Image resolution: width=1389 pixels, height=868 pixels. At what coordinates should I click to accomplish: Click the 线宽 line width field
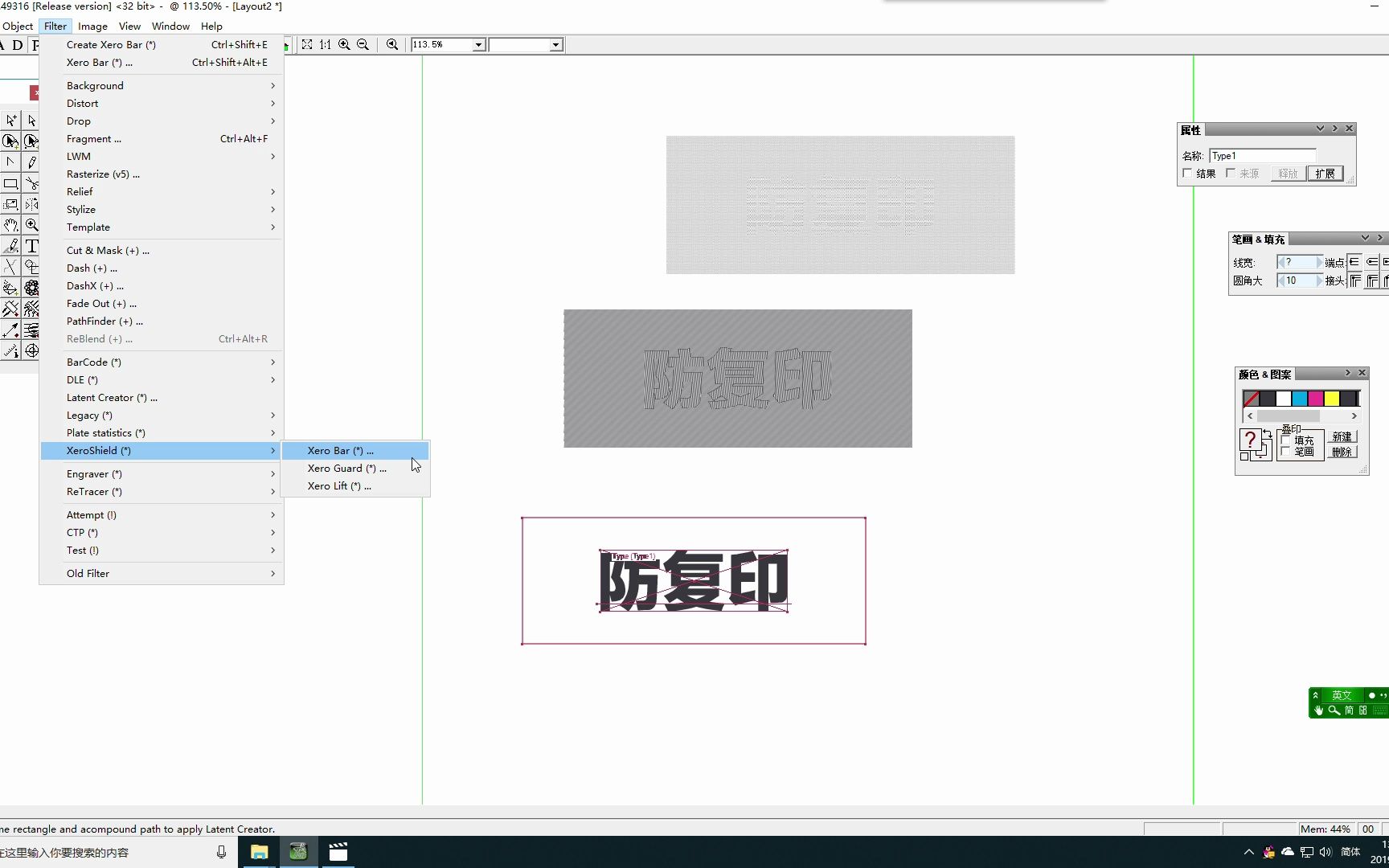pyautogui.click(x=1300, y=262)
